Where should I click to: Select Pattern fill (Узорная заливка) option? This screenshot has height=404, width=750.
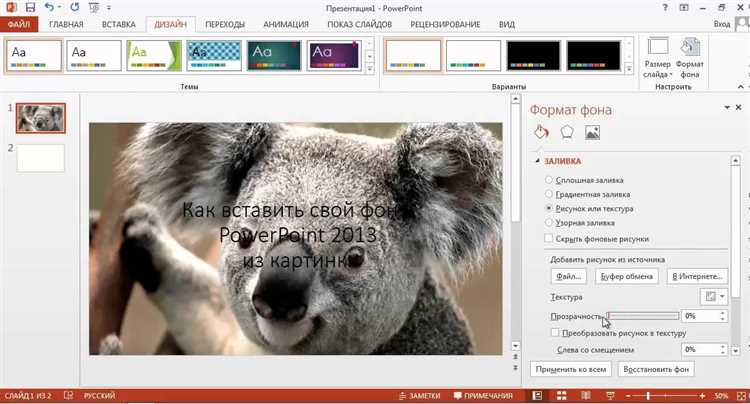(580, 223)
